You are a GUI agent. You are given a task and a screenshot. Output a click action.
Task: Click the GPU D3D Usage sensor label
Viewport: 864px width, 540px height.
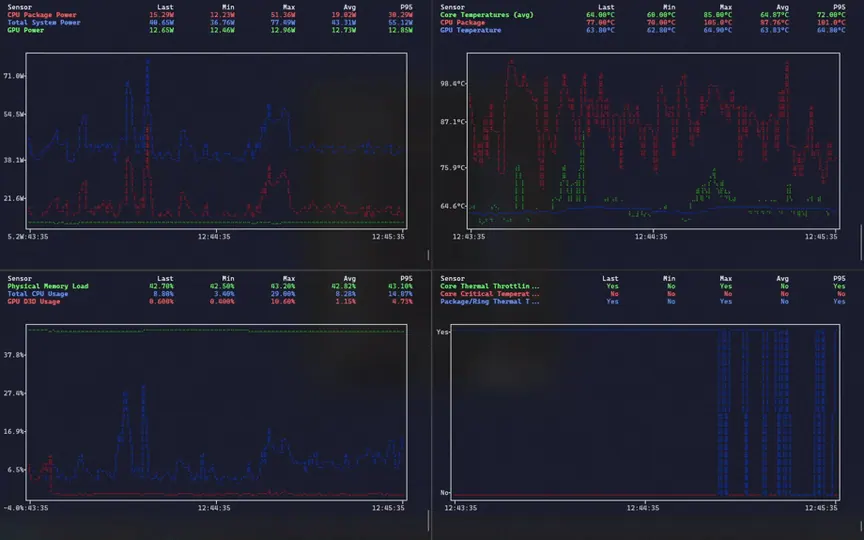pyautogui.click(x=34, y=301)
